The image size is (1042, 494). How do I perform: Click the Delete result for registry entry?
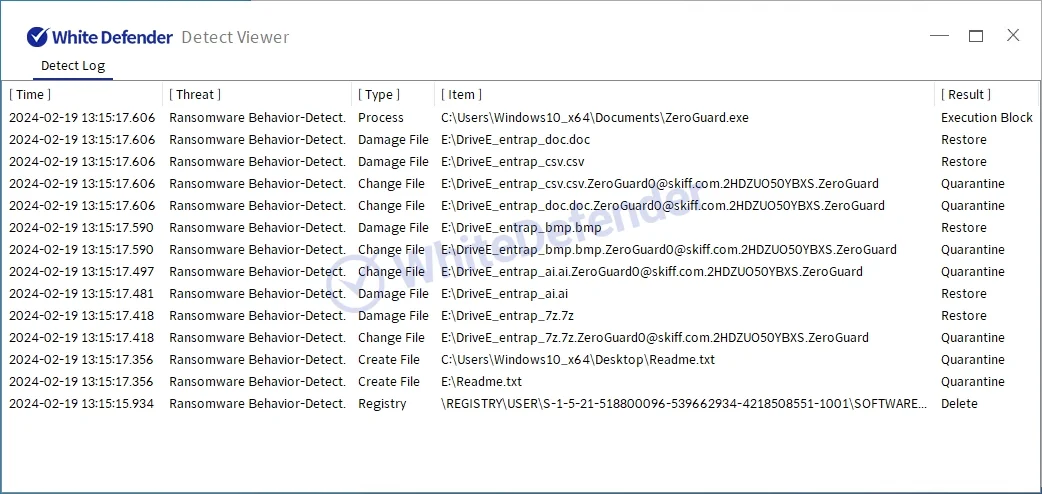point(959,404)
